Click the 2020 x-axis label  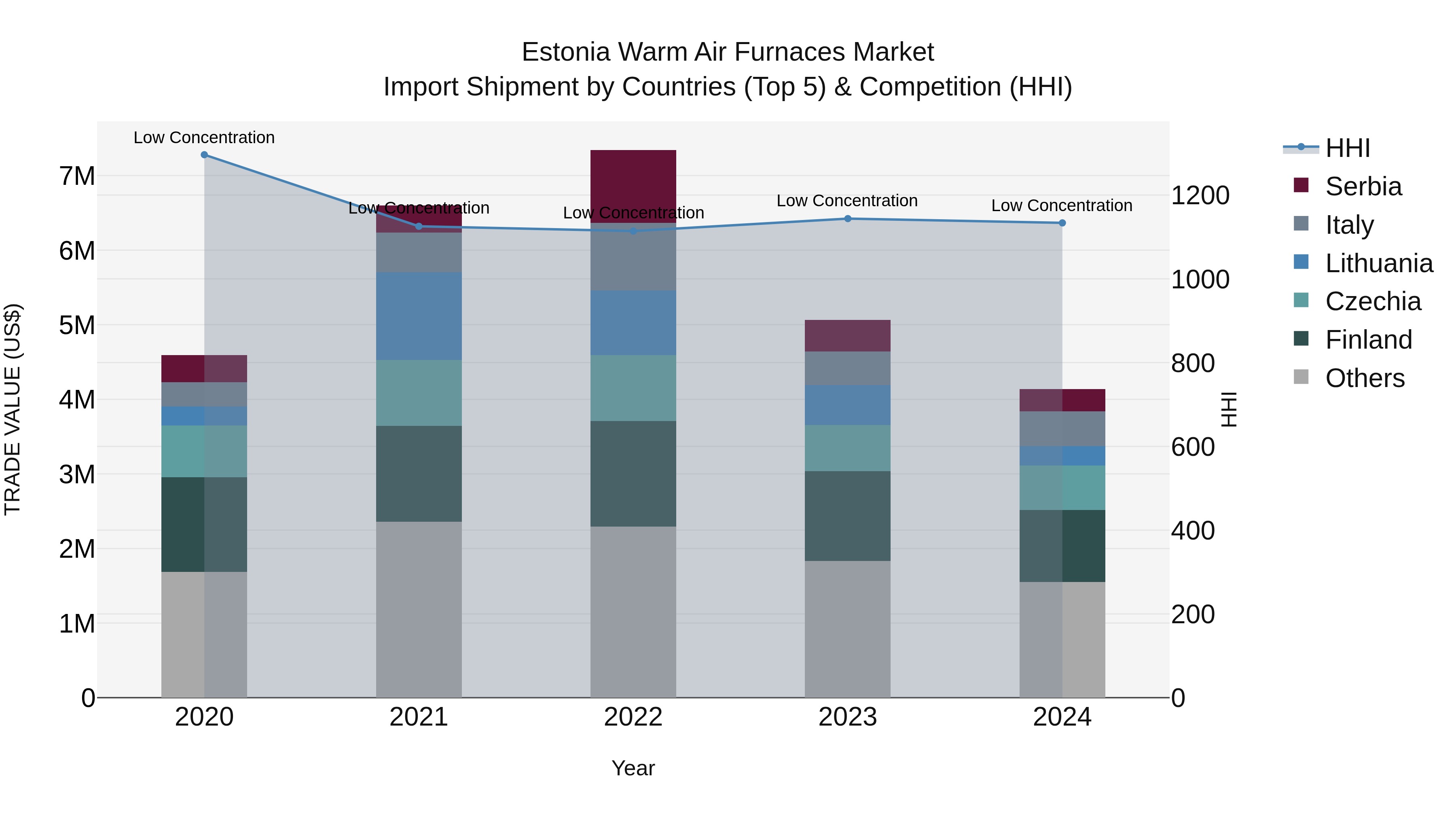click(204, 717)
